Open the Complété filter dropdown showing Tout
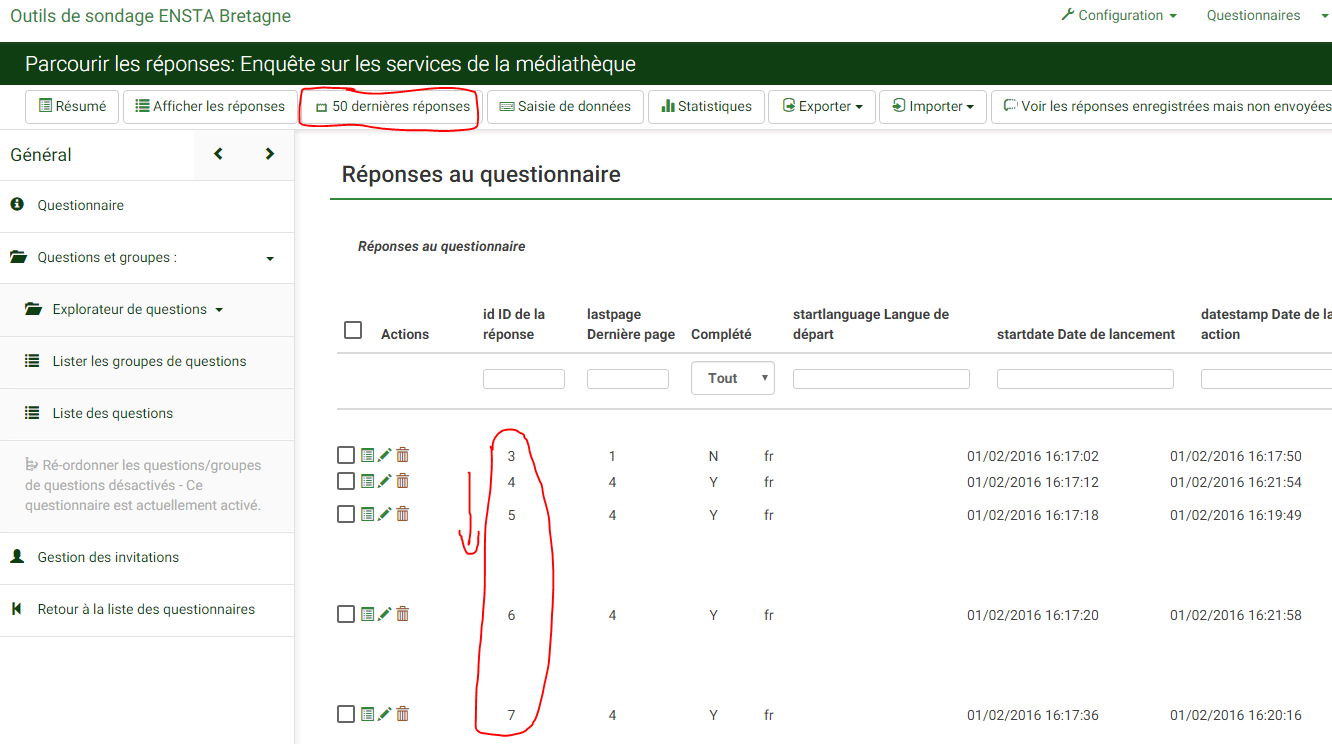Screen dimensions: 1332x744 pos(732,378)
